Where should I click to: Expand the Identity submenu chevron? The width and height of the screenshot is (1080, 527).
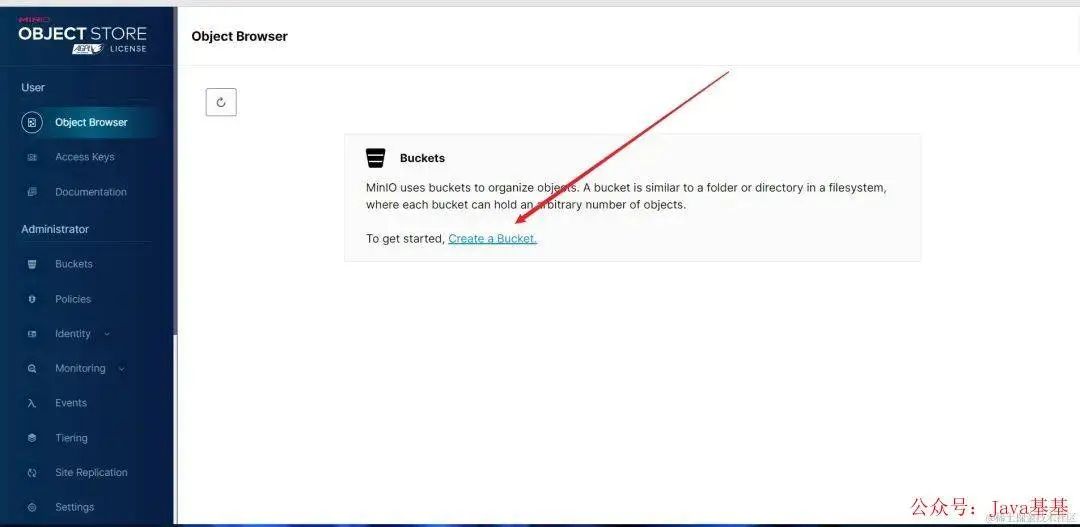point(107,334)
